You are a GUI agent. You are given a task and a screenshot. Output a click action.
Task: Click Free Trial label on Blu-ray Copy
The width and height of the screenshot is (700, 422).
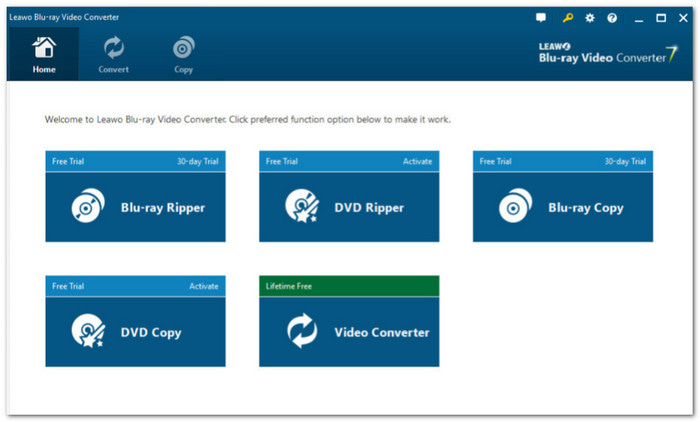click(496, 161)
